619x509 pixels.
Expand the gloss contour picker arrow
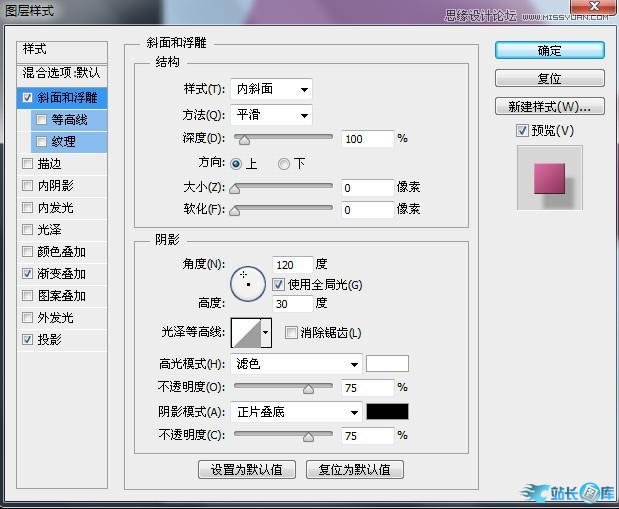[x=266, y=333]
